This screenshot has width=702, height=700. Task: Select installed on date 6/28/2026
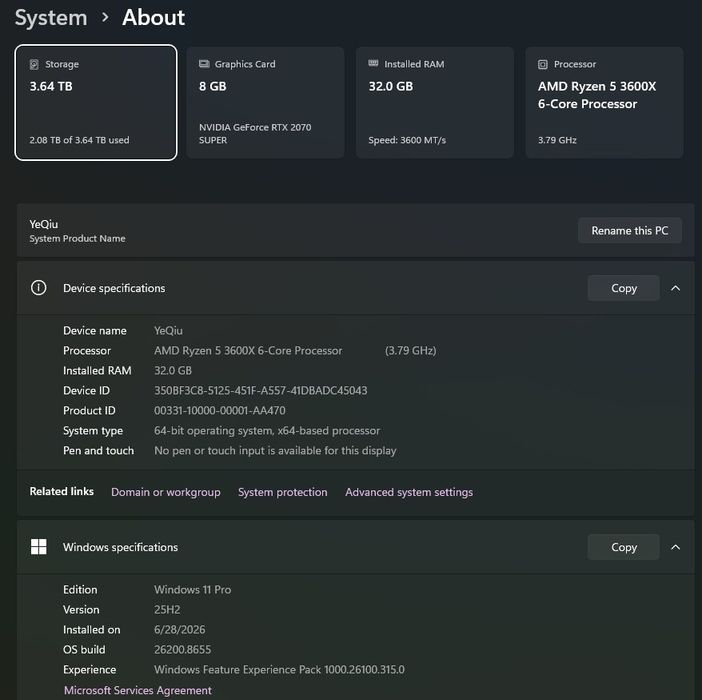[x=180, y=629]
